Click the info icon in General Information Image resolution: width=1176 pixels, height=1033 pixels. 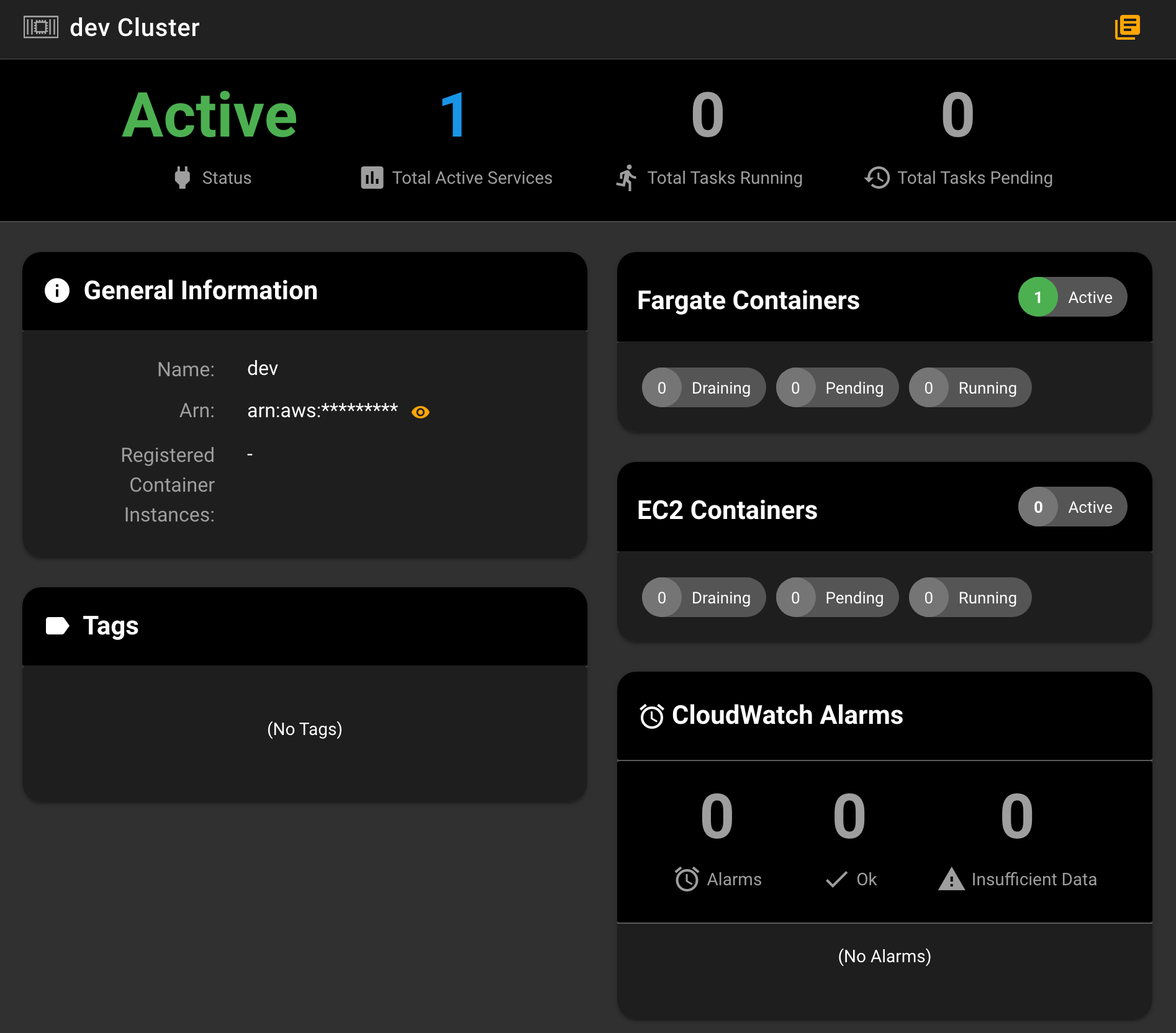pyautogui.click(x=57, y=291)
